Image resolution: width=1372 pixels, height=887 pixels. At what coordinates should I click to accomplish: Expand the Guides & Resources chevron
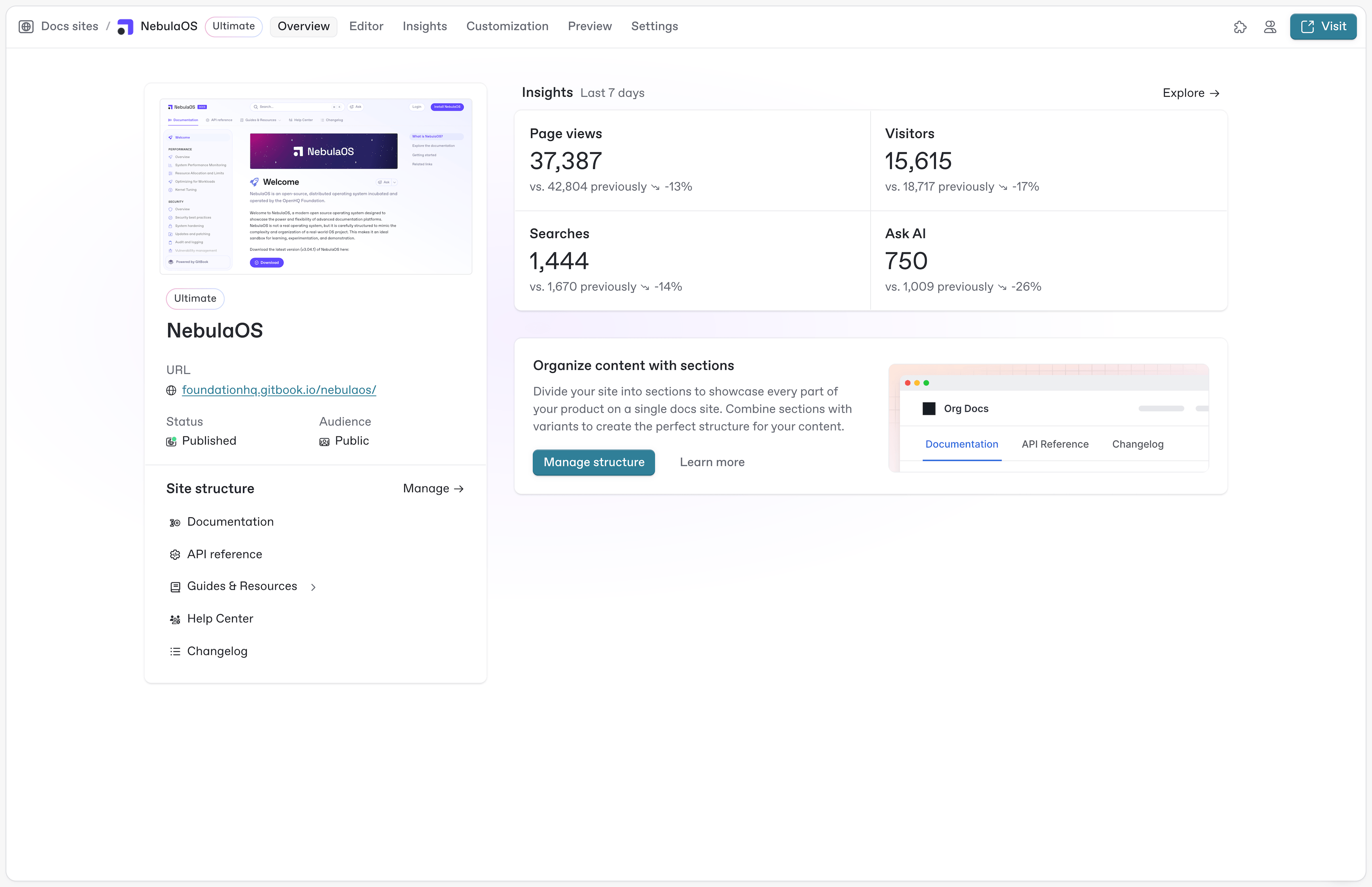(314, 586)
